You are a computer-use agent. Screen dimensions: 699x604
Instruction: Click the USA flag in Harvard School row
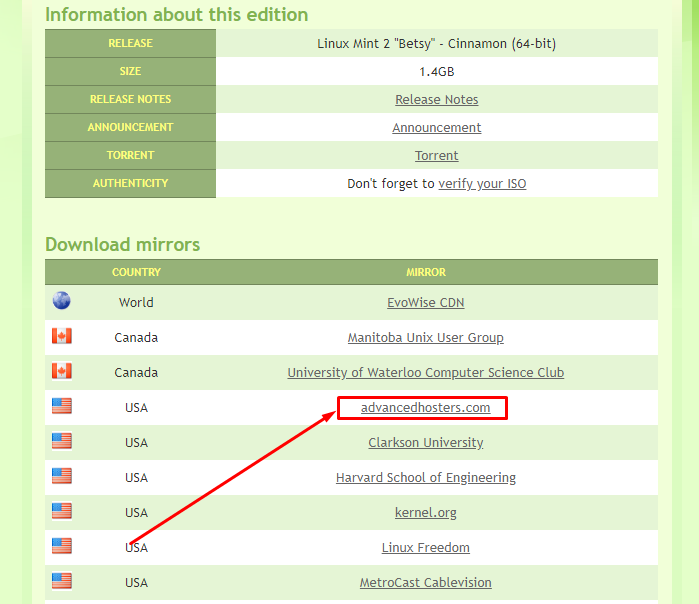pyautogui.click(x=62, y=476)
